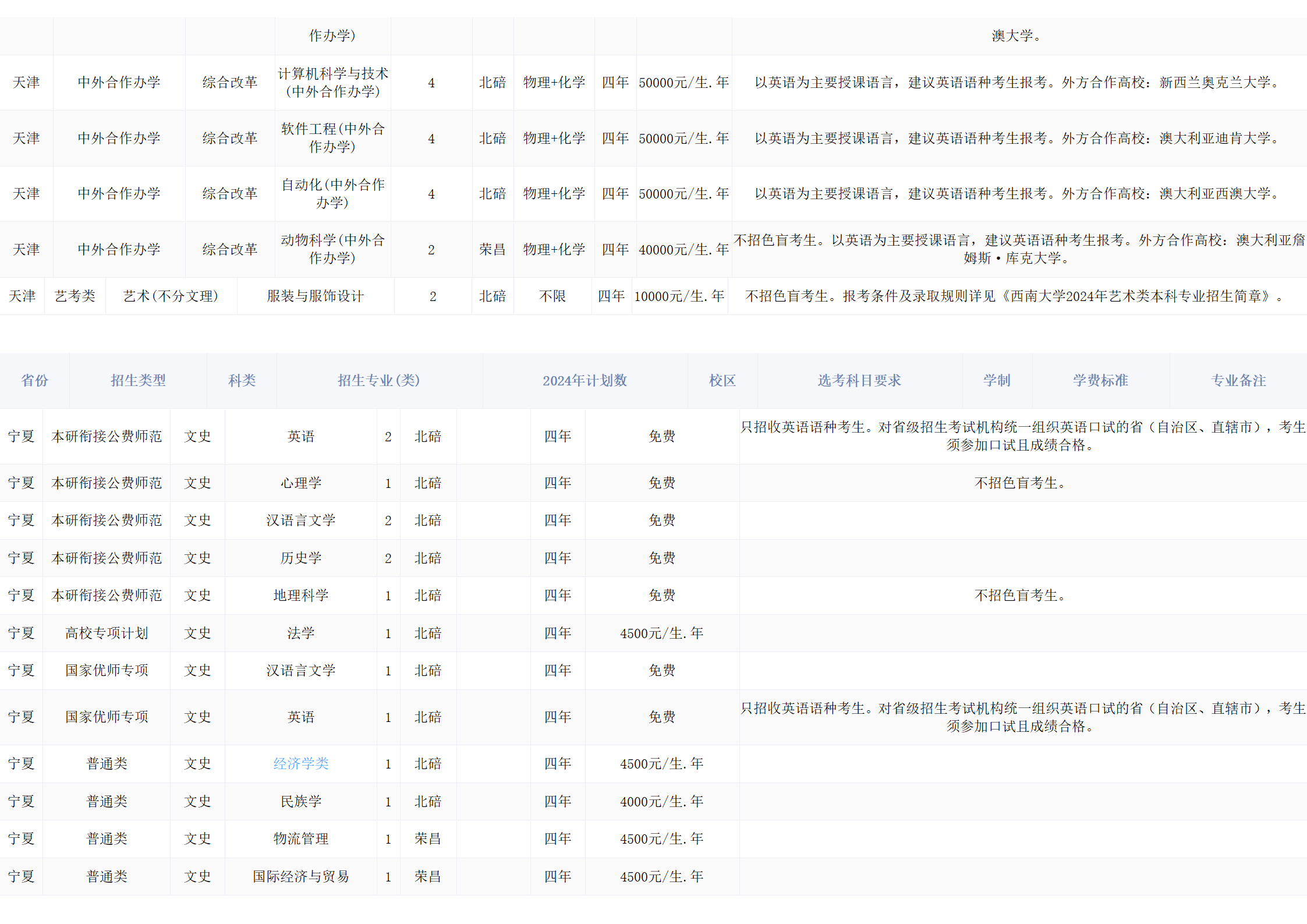1307x924 pixels.
Task: Click the 动物科学(中外合作办学) cell
Action: 332,249
